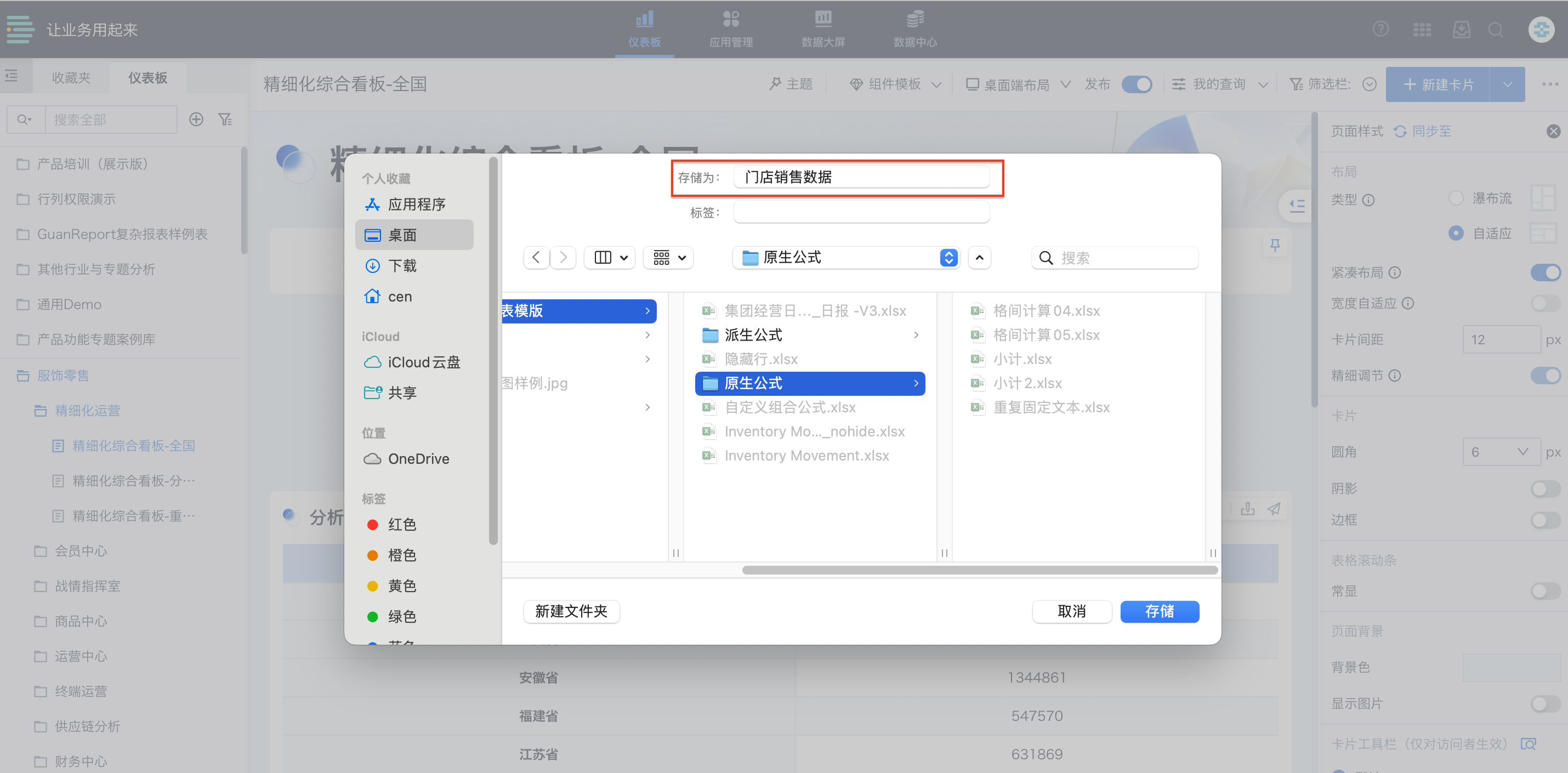Close the 页面样式 panel
Image resolution: width=1568 pixels, height=773 pixels.
point(1553,131)
